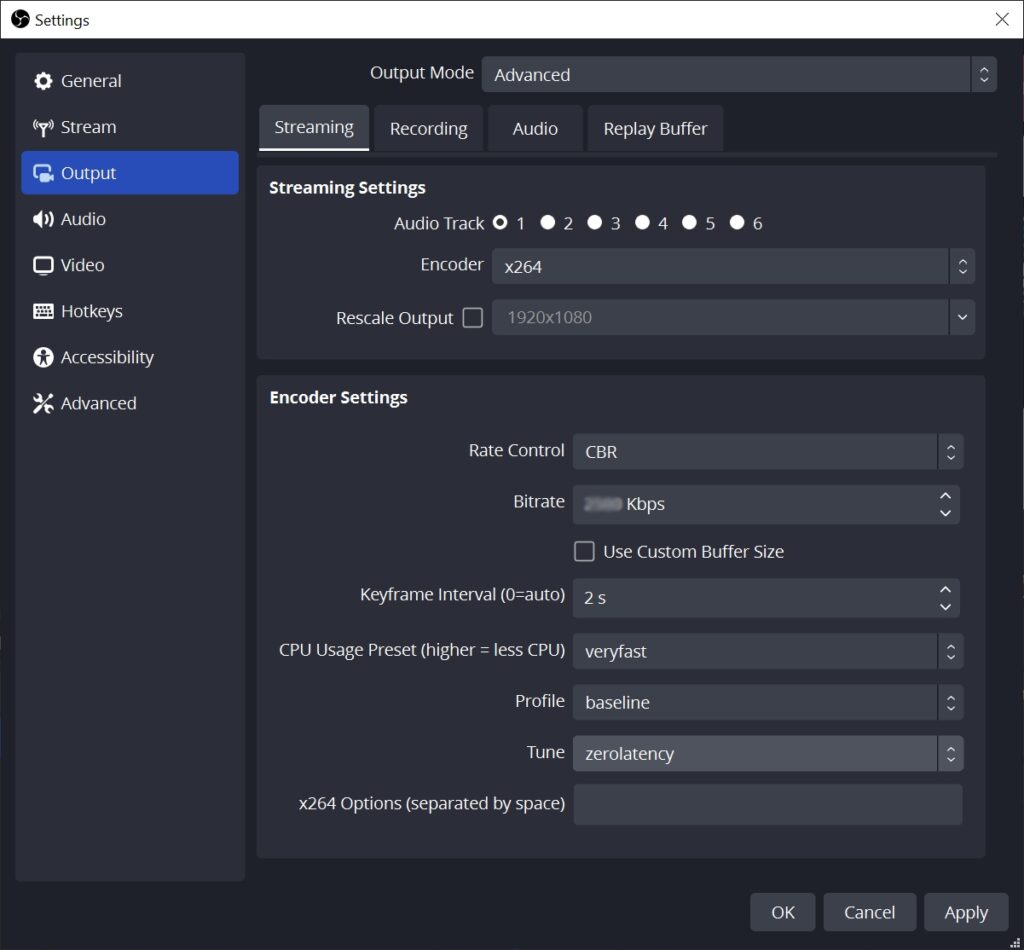Open Video settings monitor icon

click(x=43, y=265)
